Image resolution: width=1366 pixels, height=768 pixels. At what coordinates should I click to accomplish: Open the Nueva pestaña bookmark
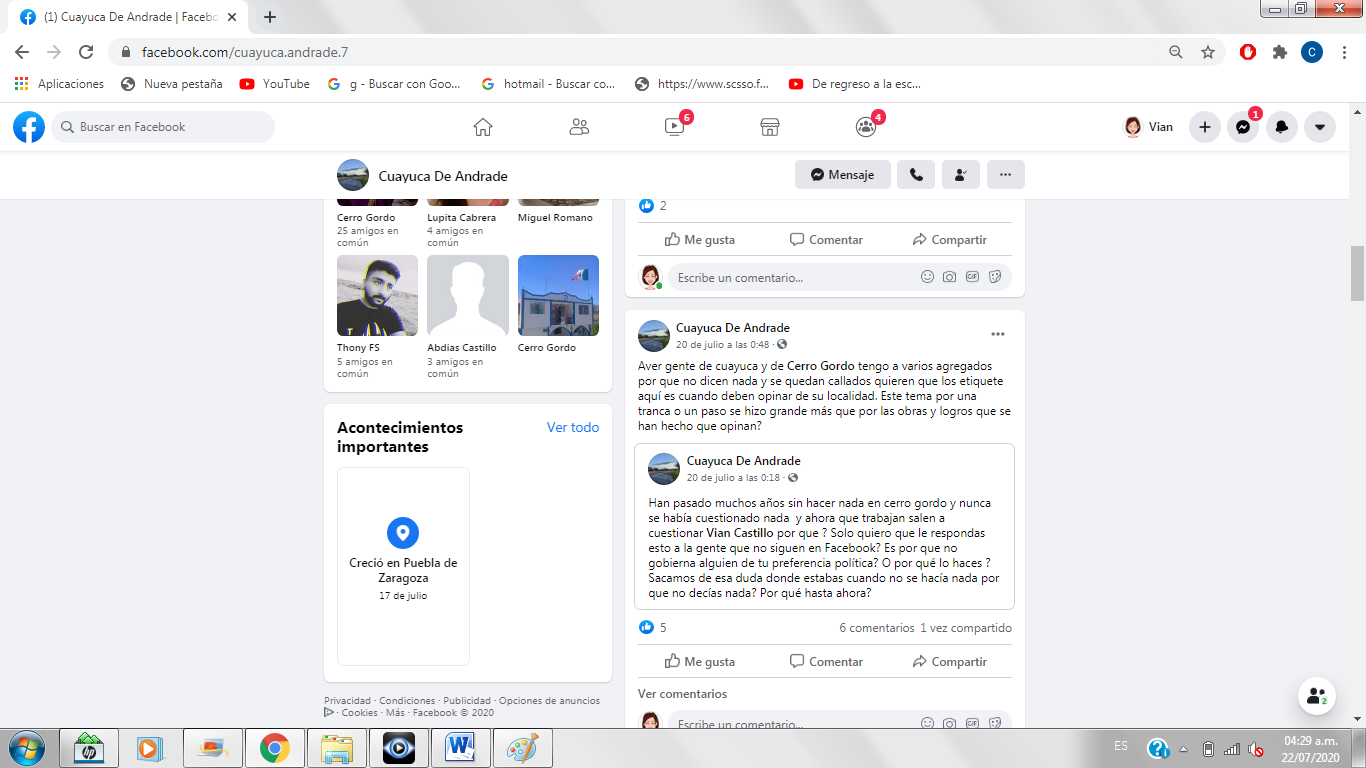(x=172, y=84)
